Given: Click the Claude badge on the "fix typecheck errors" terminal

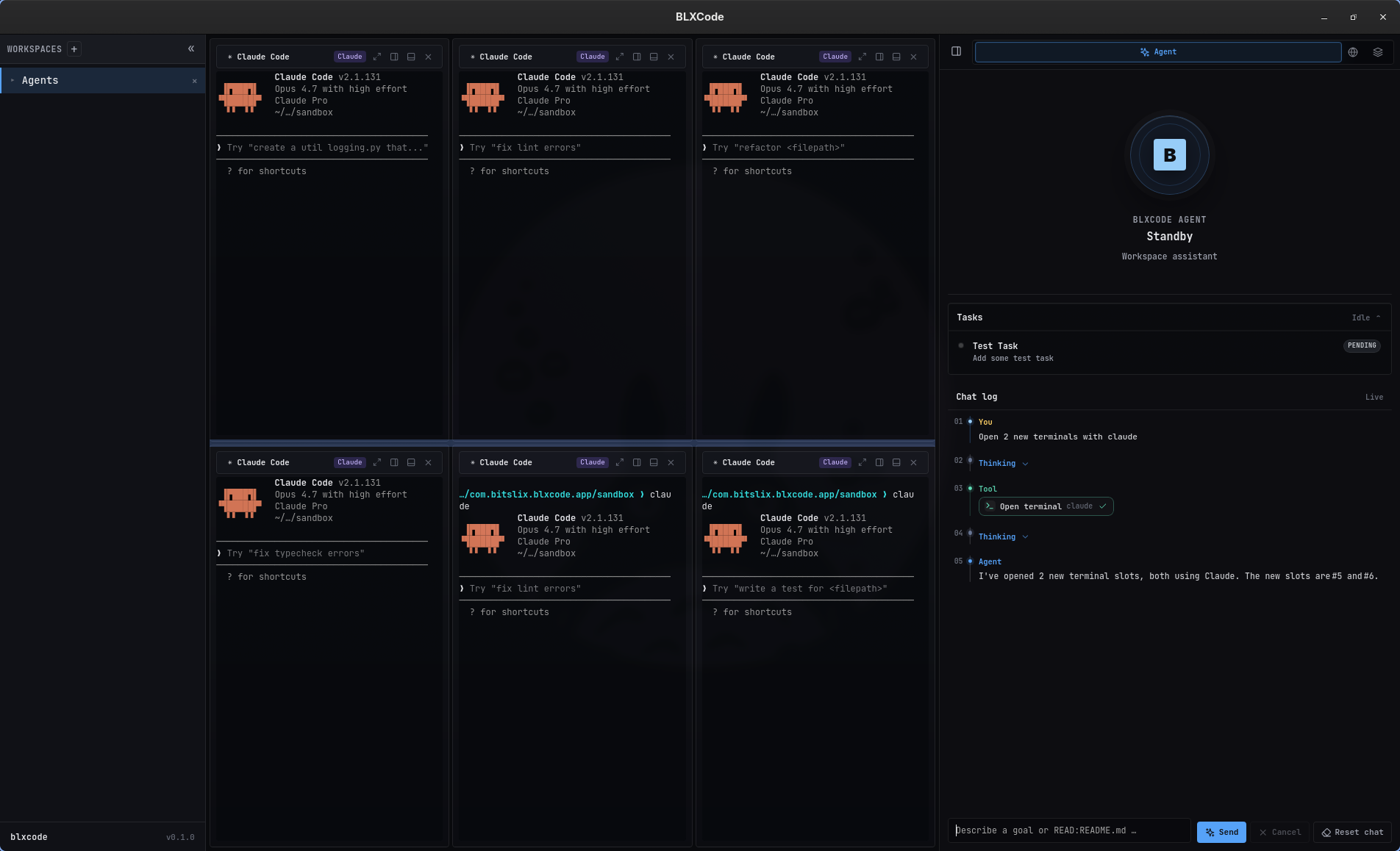Looking at the screenshot, I should coord(350,462).
